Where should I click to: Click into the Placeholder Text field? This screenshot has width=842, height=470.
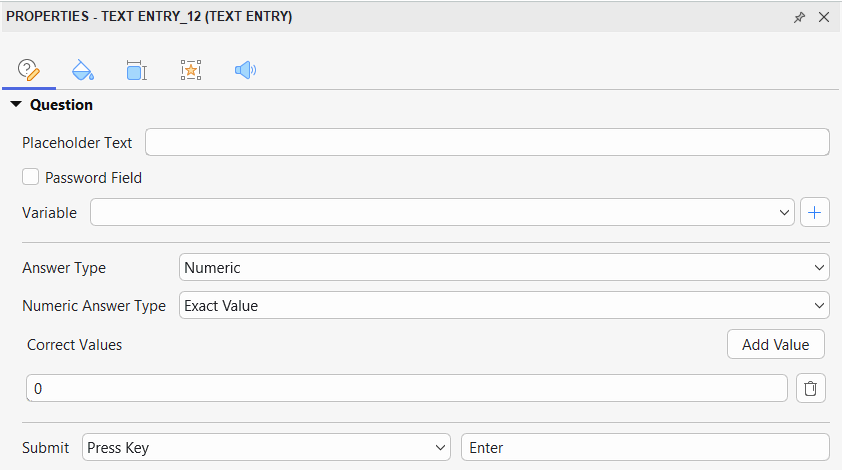pyautogui.click(x=487, y=142)
